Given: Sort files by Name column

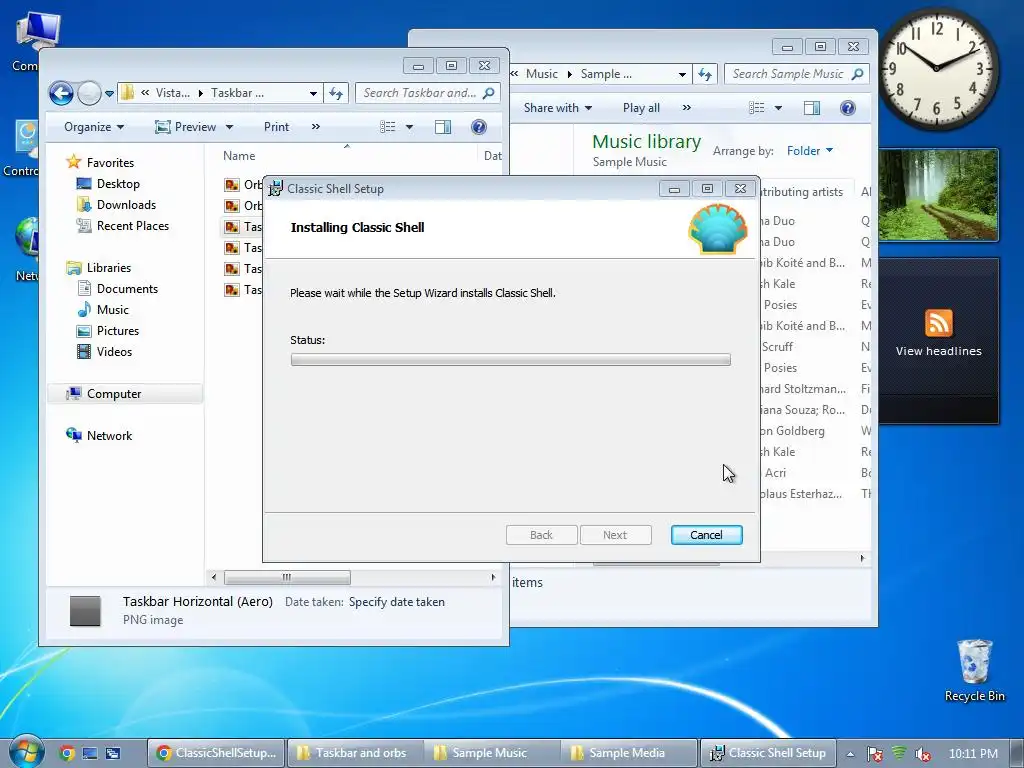Looking at the screenshot, I should tap(239, 155).
